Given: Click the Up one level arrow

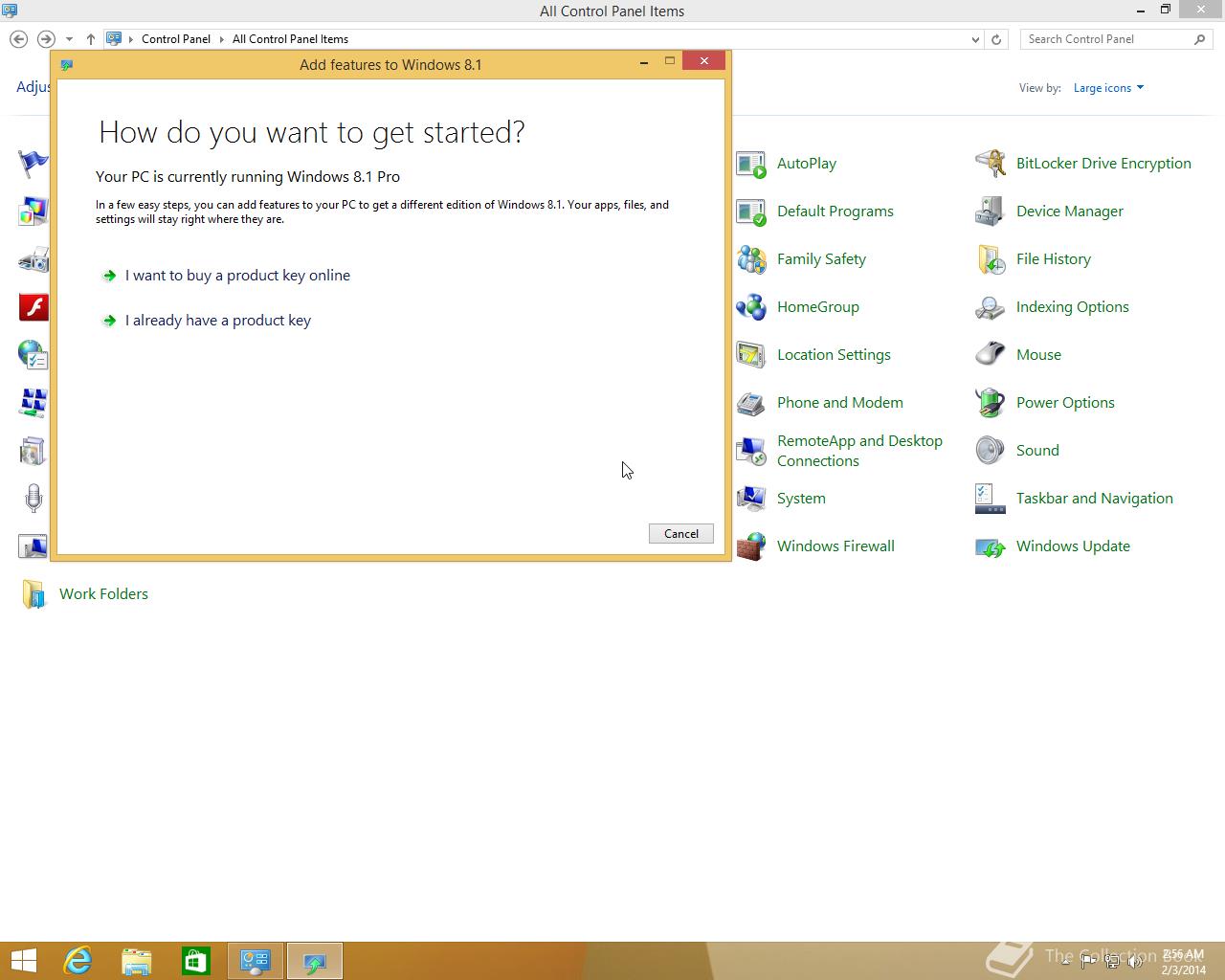Looking at the screenshot, I should [91, 39].
